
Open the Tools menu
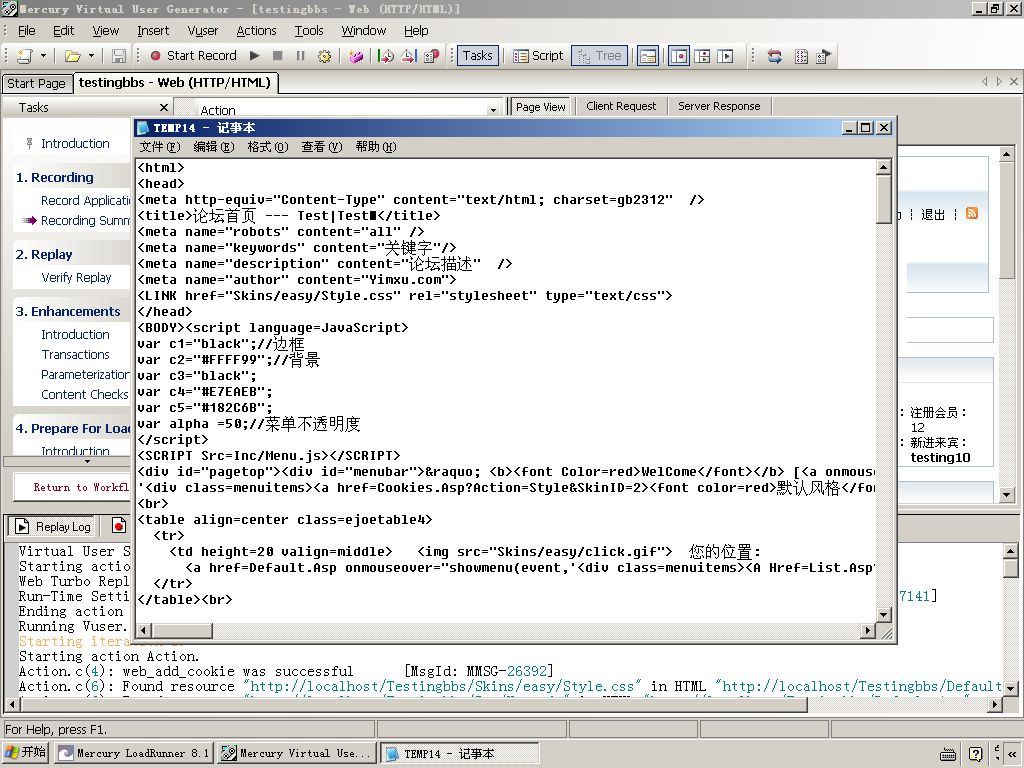pyautogui.click(x=309, y=31)
